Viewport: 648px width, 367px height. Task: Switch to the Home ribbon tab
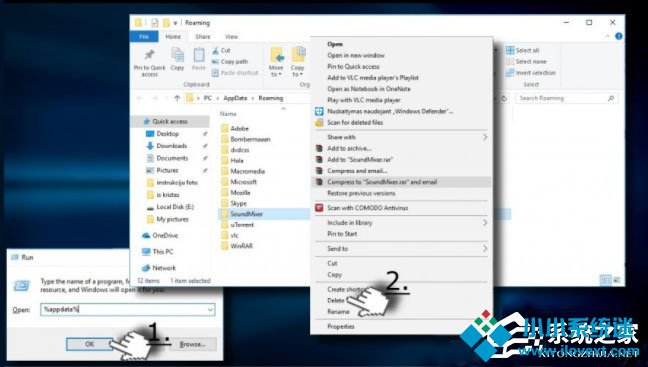click(173, 36)
